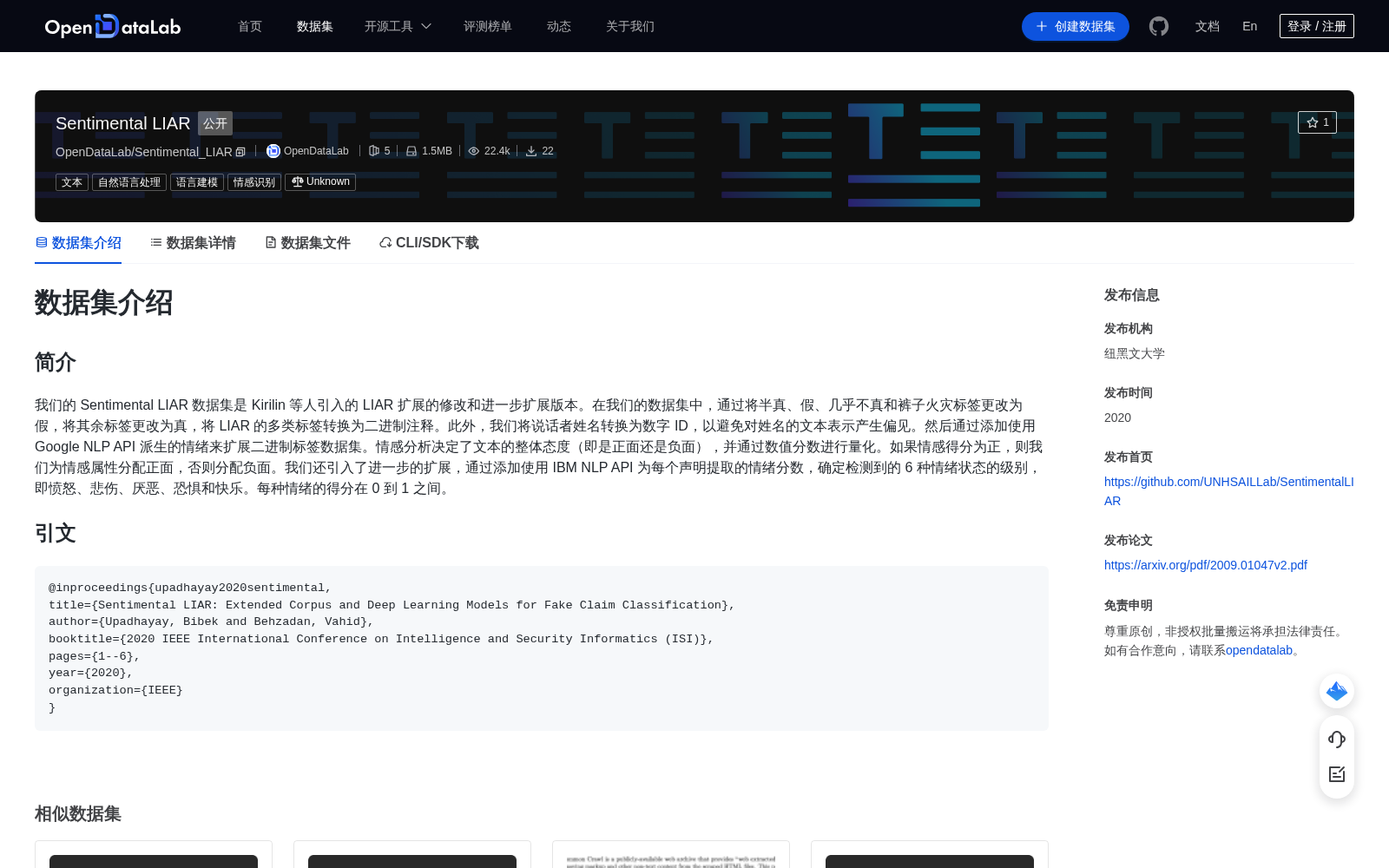Click the views eye icon 22.4k
This screenshot has height=868, width=1389.
tap(474, 151)
